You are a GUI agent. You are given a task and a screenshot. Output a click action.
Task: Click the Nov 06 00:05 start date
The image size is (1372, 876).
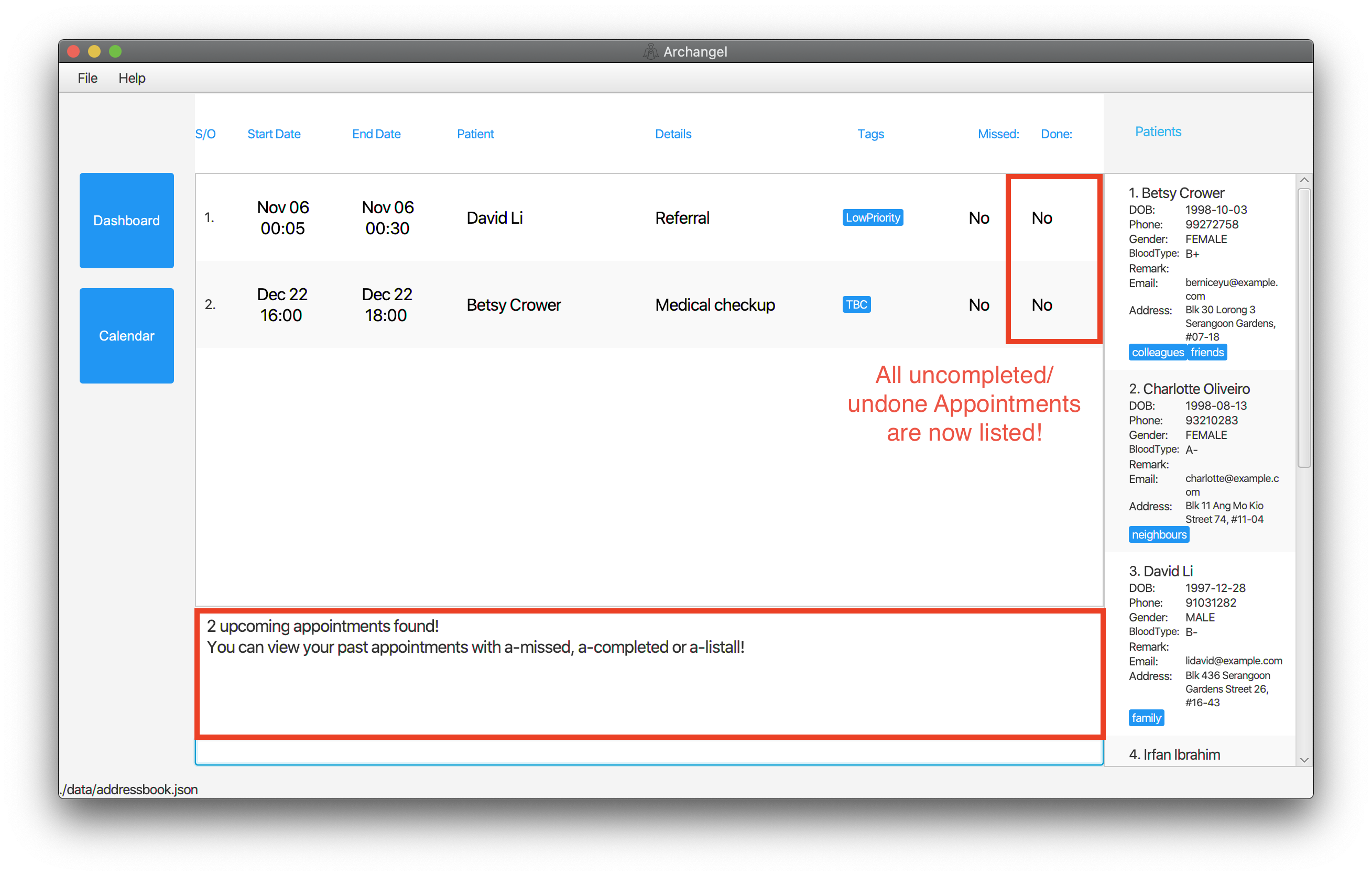click(x=282, y=217)
